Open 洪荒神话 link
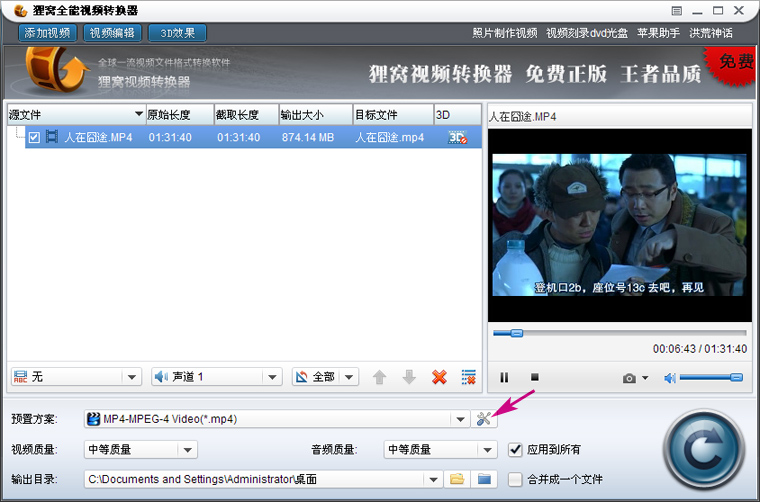760x502 pixels. click(711, 33)
